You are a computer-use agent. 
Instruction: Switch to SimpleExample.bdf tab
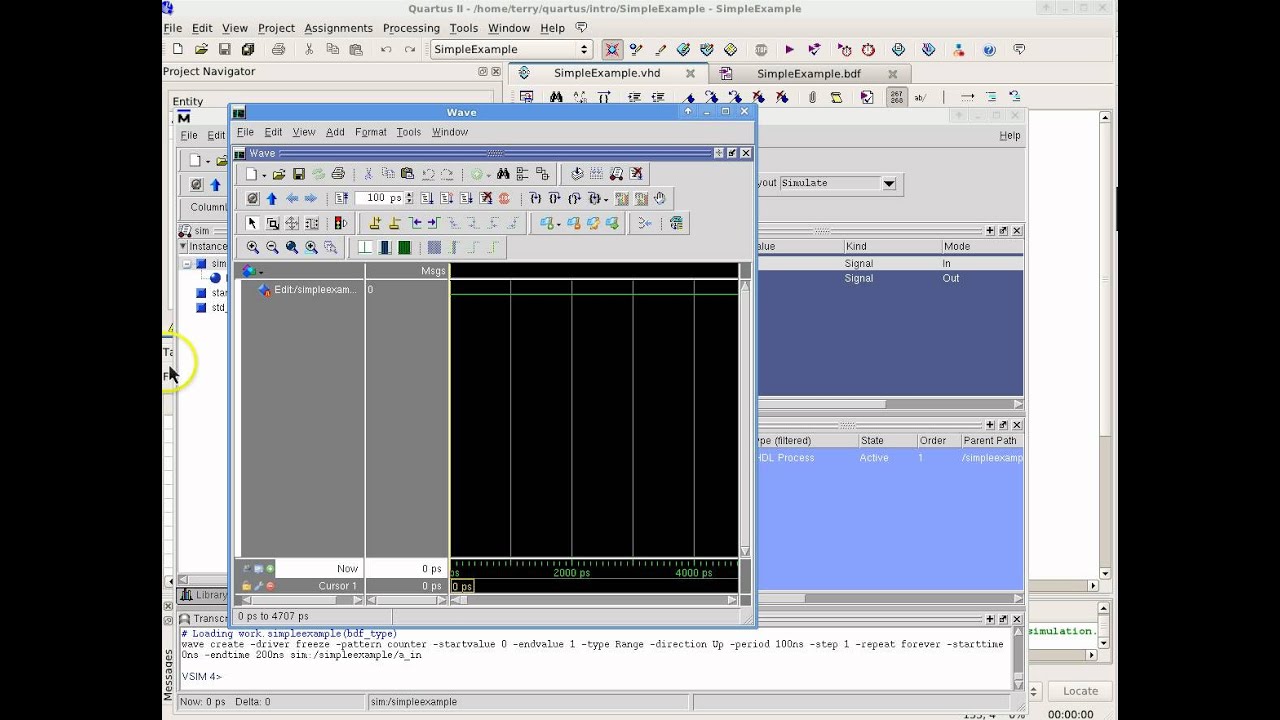coord(808,73)
